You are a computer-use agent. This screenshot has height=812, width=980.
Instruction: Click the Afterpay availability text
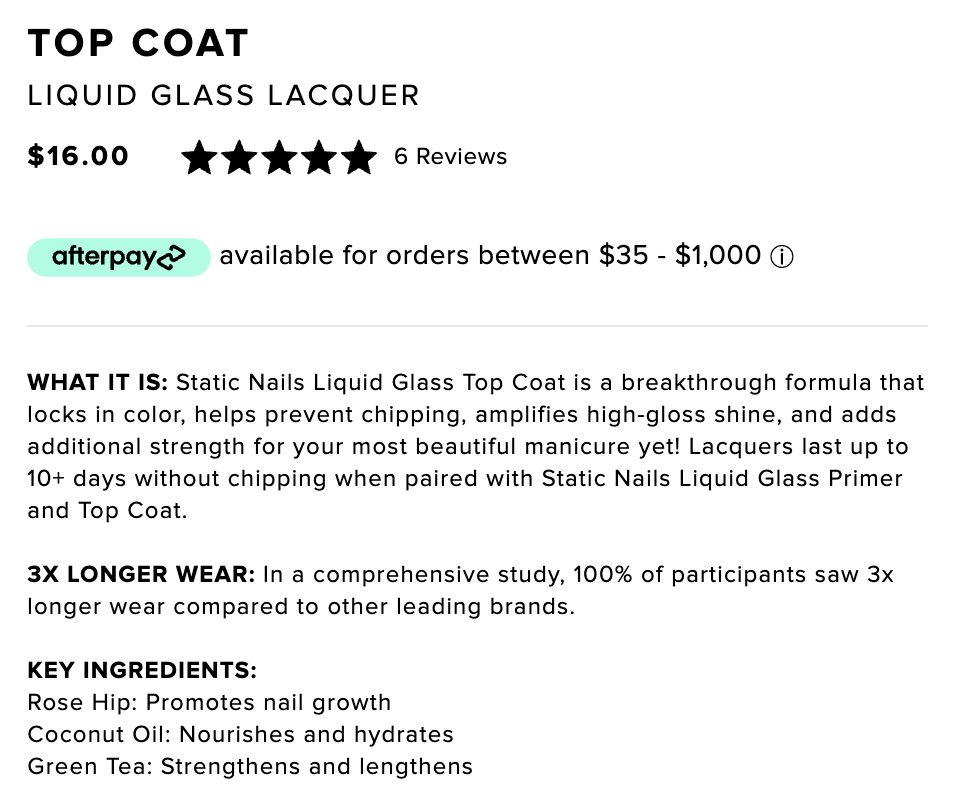(490, 256)
